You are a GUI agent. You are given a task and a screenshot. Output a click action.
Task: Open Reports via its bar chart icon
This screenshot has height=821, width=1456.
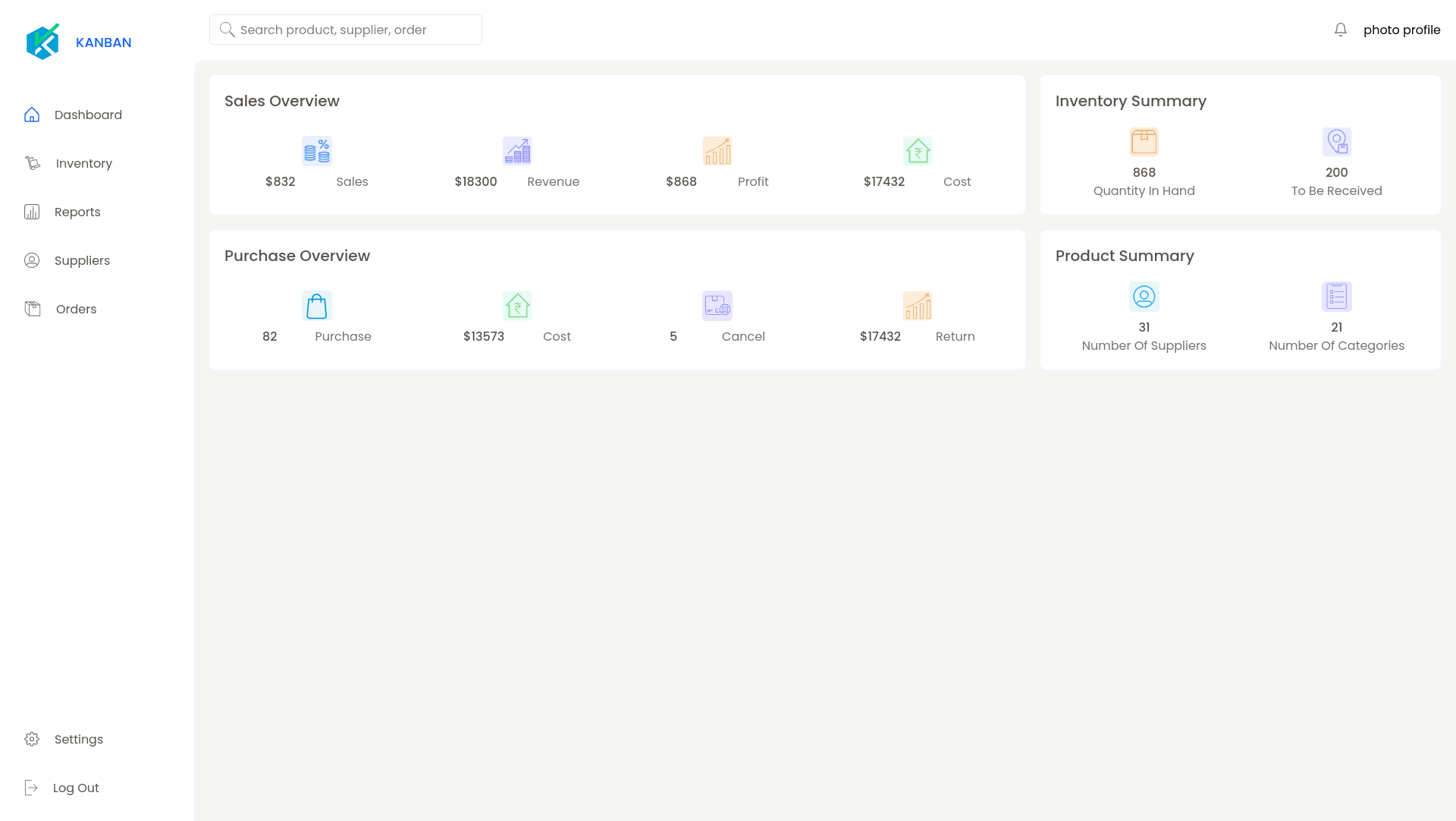32,212
